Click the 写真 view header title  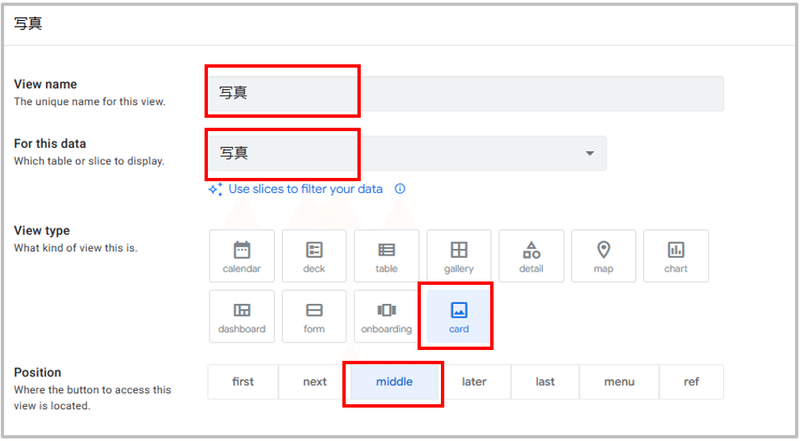click(x=28, y=23)
